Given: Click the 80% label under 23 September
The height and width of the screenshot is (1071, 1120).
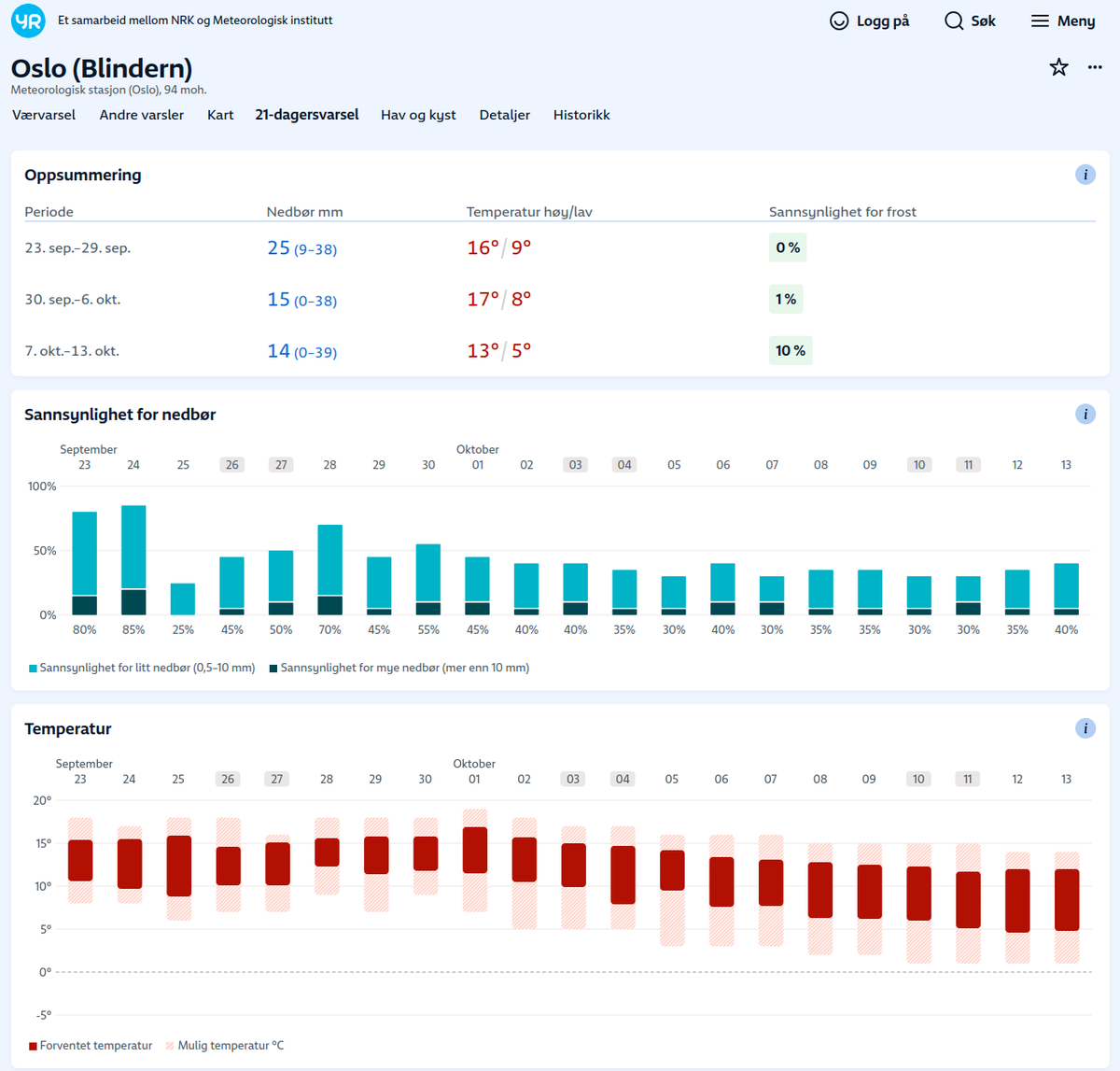Looking at the screenshot, I should tap(85, 630).
